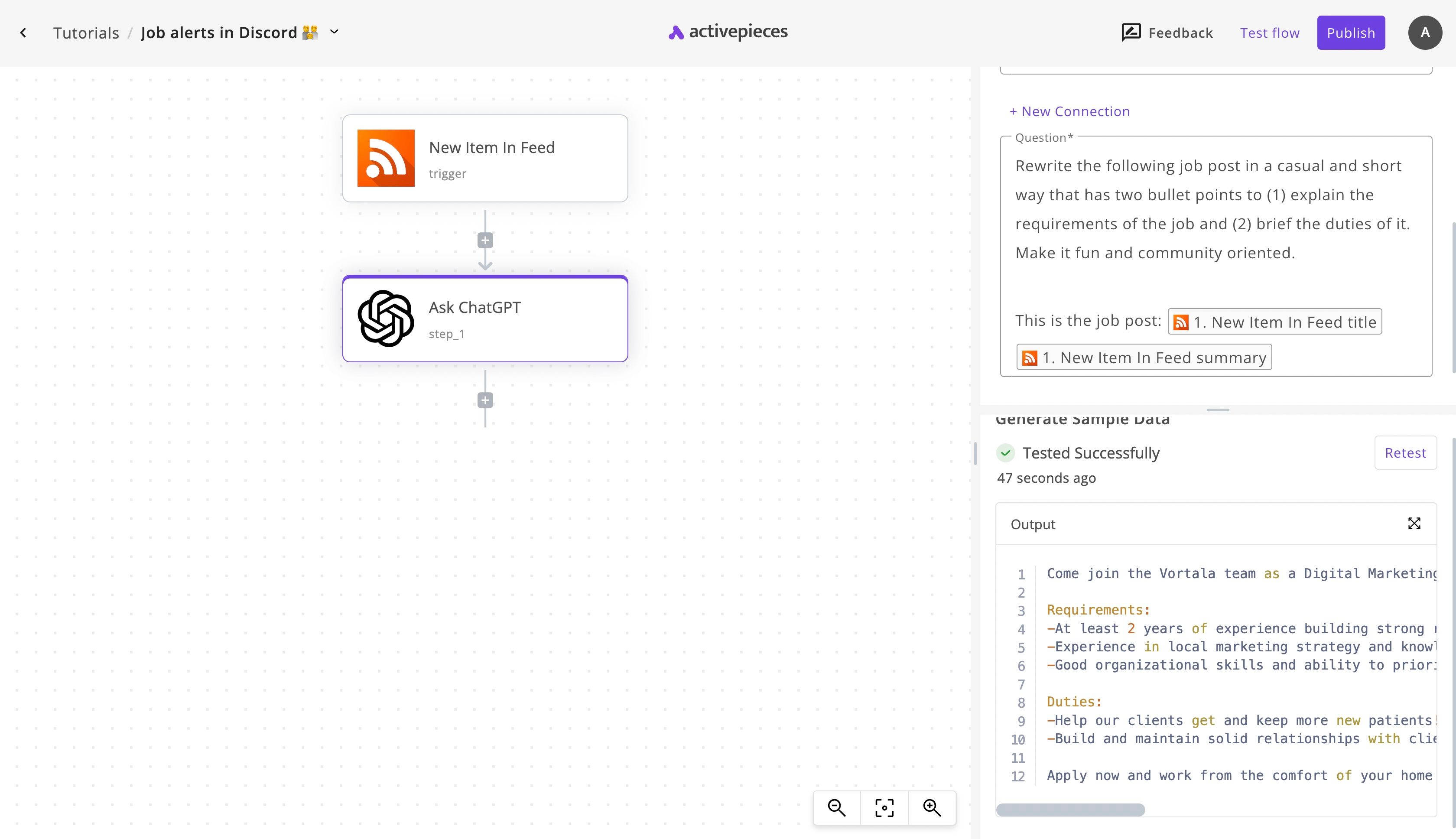Add step between trigger and Ask ChatGPT
Viewport: 1456px width, 839px height.
485,240
